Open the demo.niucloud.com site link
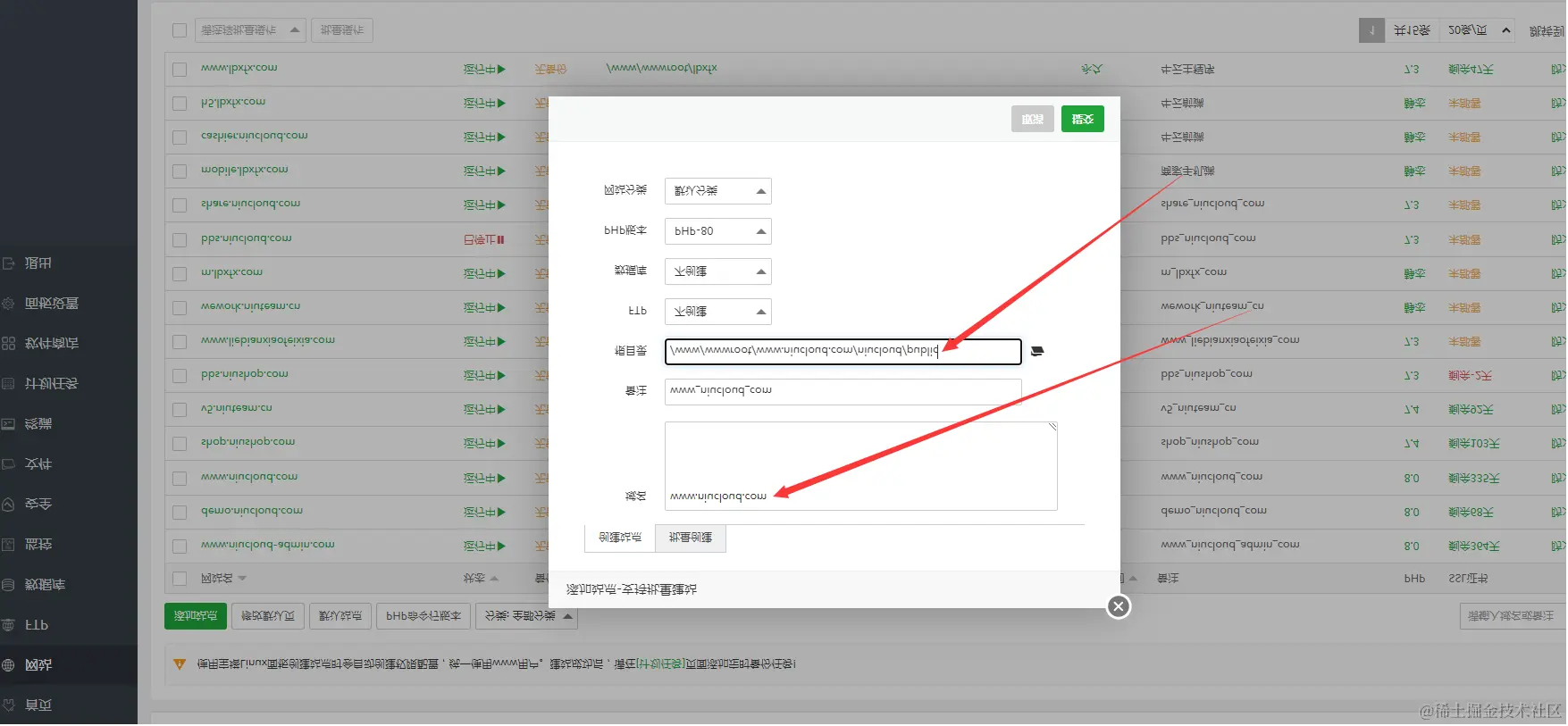 point(251,511)
